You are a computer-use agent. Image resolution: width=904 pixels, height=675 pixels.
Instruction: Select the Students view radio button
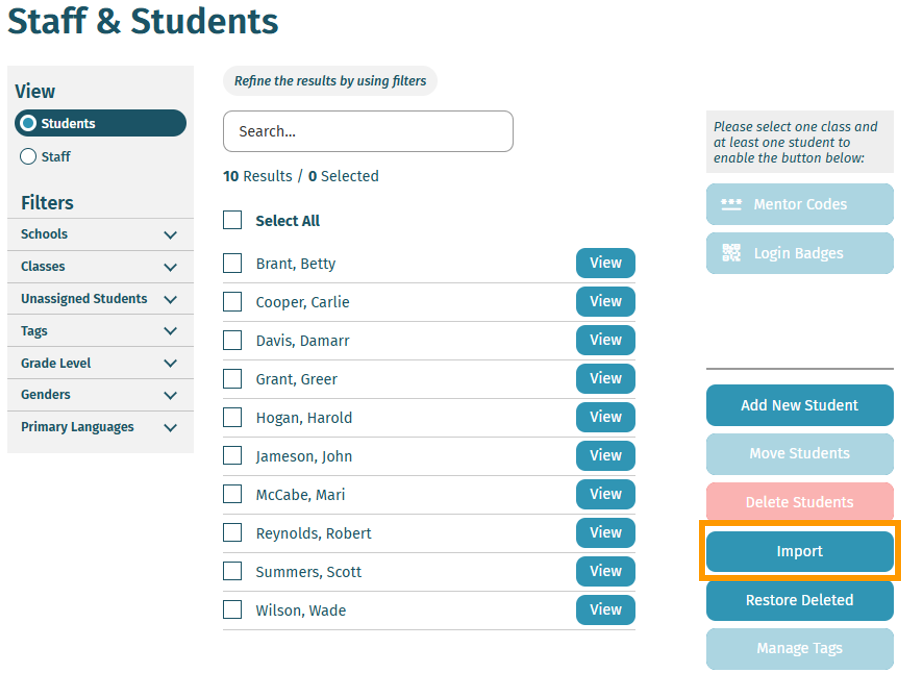28,123
